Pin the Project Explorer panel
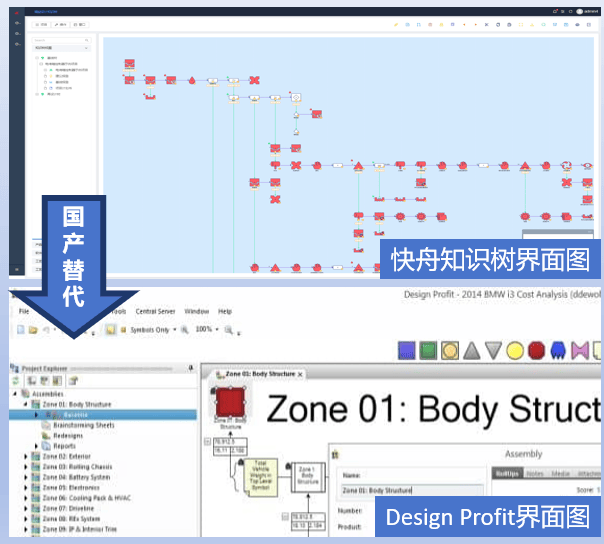This screenshot has width=604, height=544. click(190, 368)
